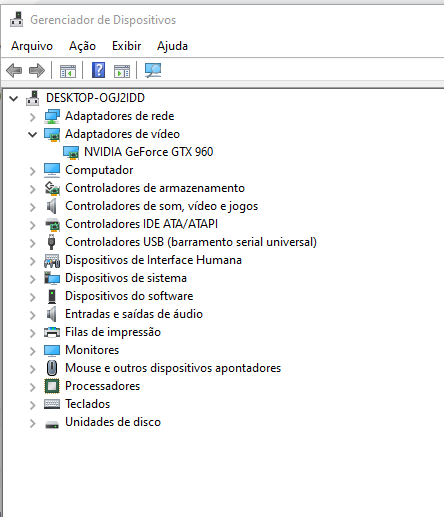Open the blue Help question-mark icon
The height and width of the screenshot is (517, 444).
[98, 70]
